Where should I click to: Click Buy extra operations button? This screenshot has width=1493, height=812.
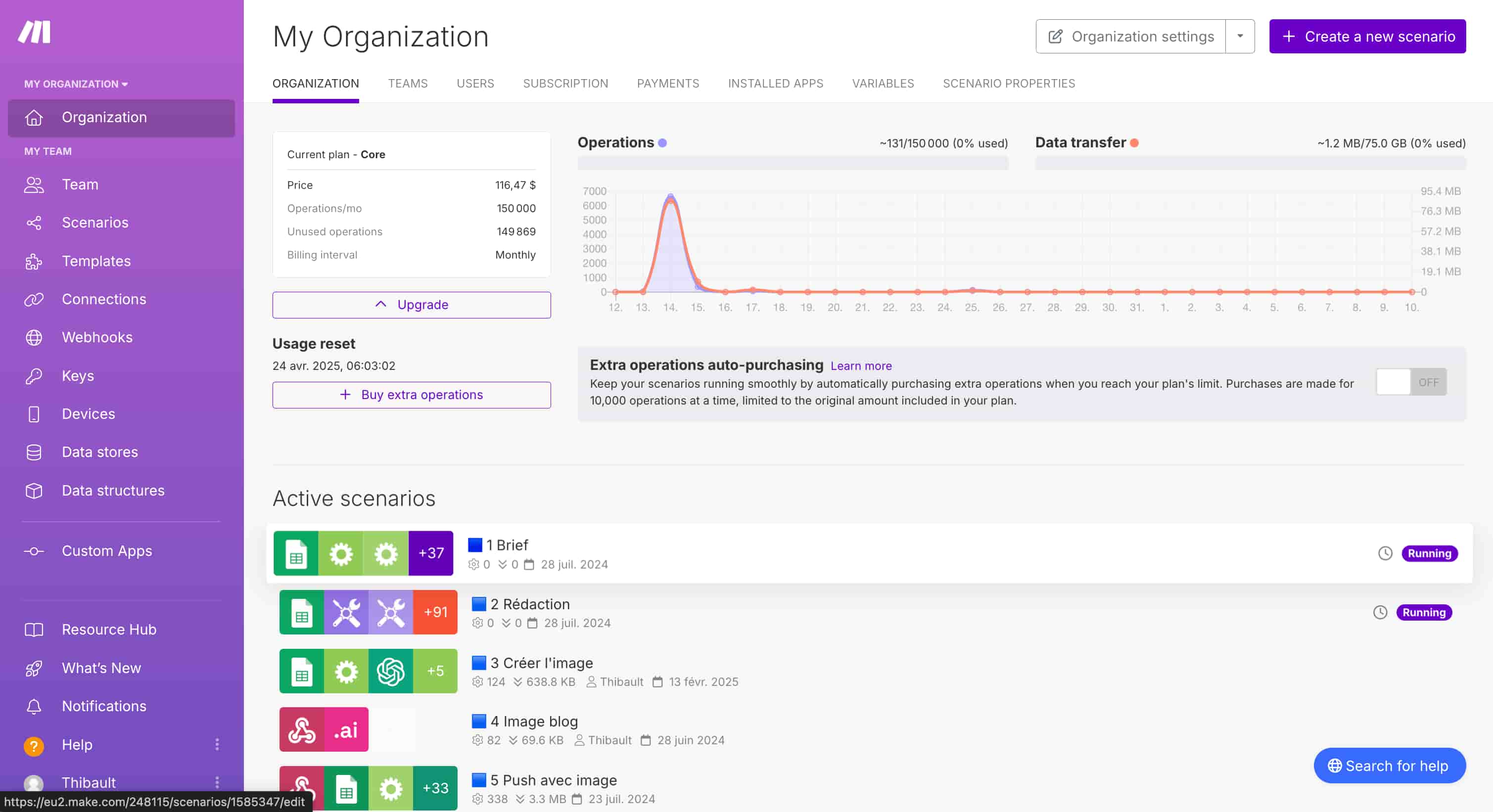coord(412,395)
